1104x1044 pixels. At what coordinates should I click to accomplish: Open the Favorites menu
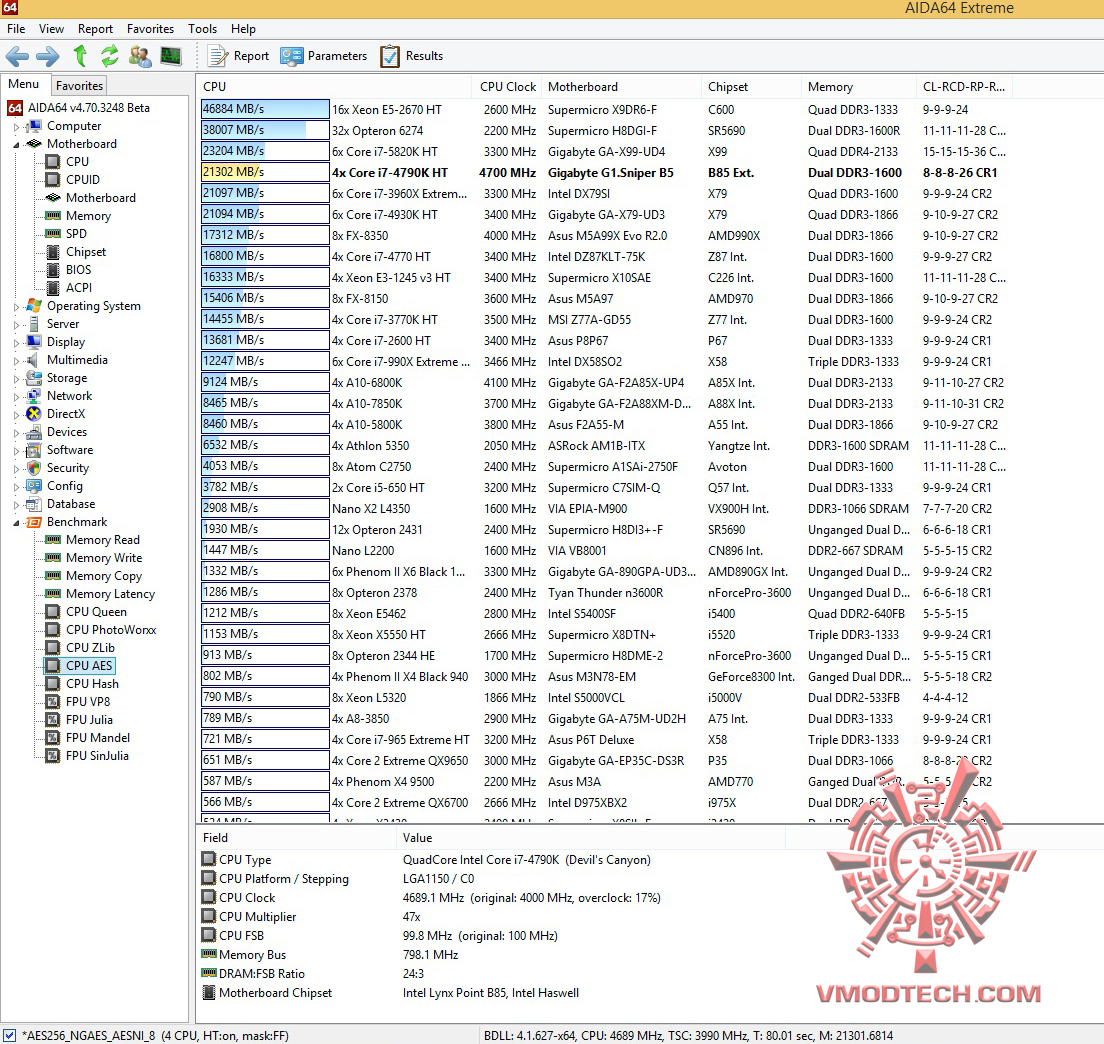pyautogui.click(x=150, y=29)
